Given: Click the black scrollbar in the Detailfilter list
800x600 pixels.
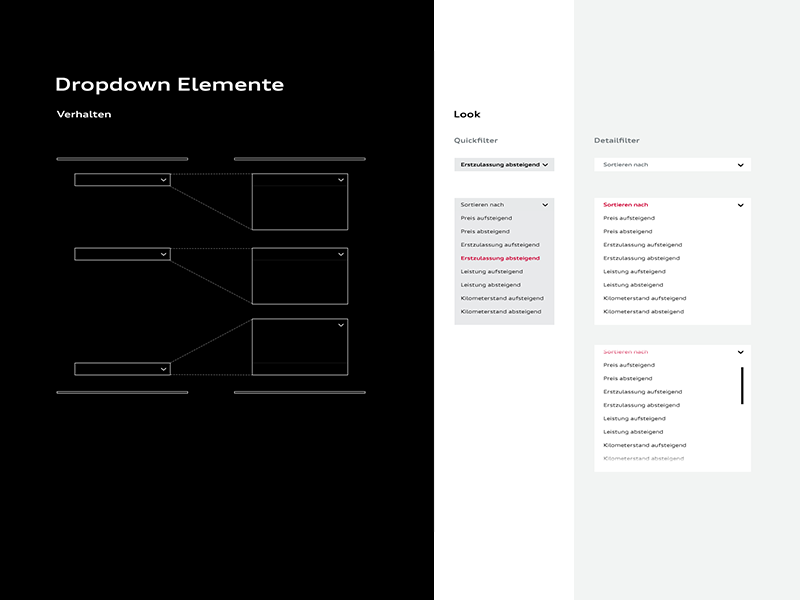Looking at the screenshot, I should (x=742, y=386).
